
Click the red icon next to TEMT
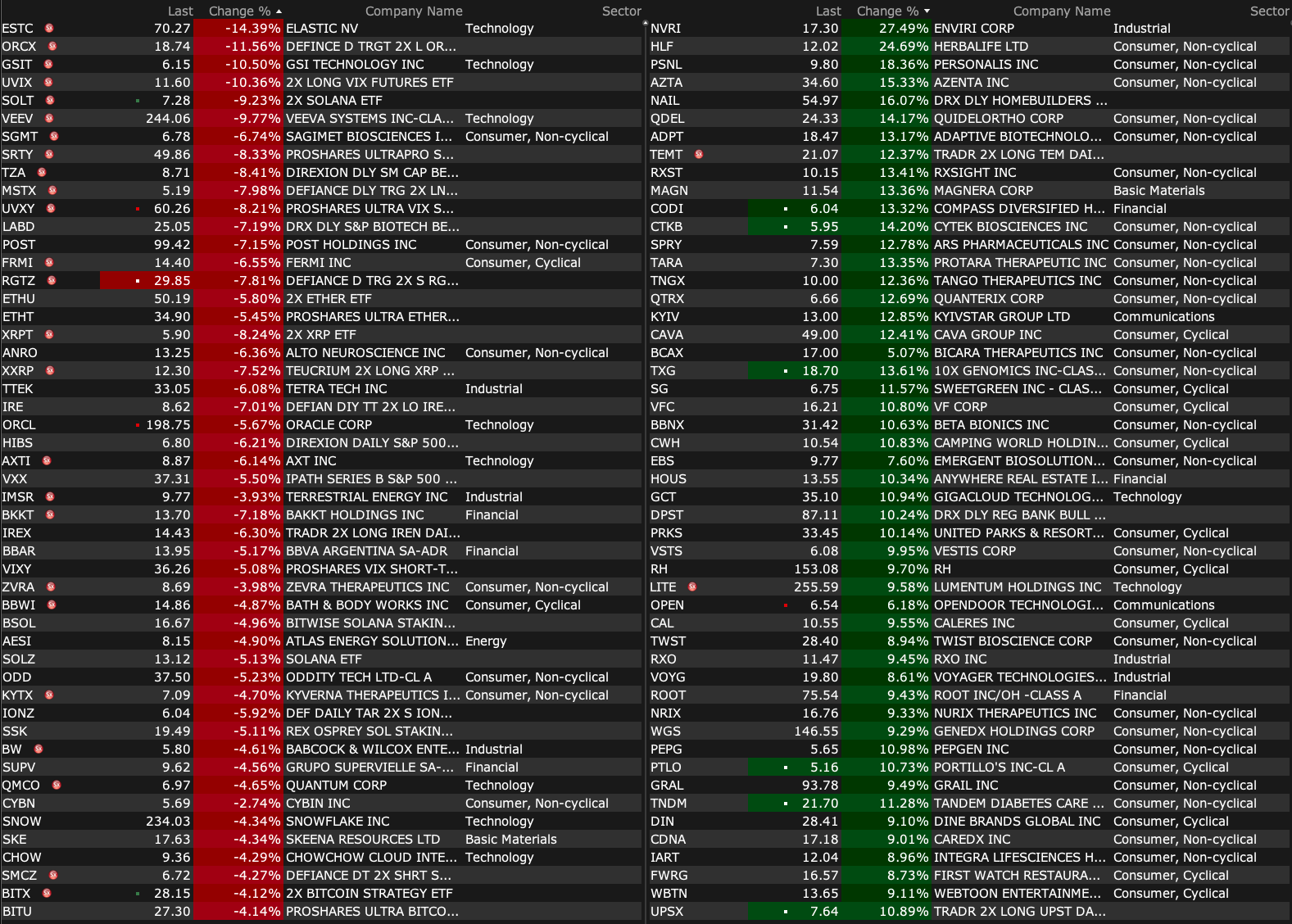(699, 155)
